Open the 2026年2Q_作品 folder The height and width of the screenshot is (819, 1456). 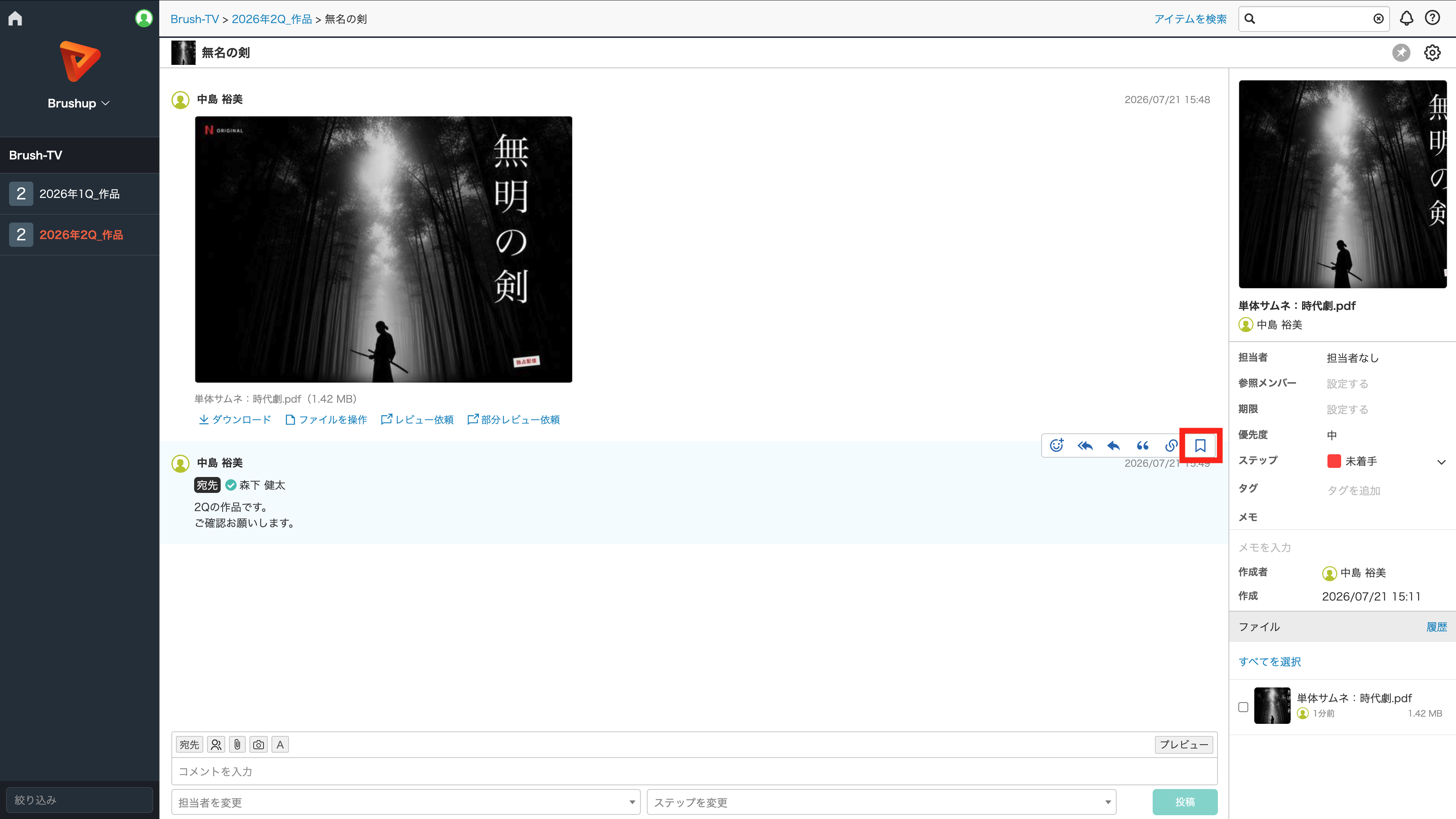coord(79,235)
